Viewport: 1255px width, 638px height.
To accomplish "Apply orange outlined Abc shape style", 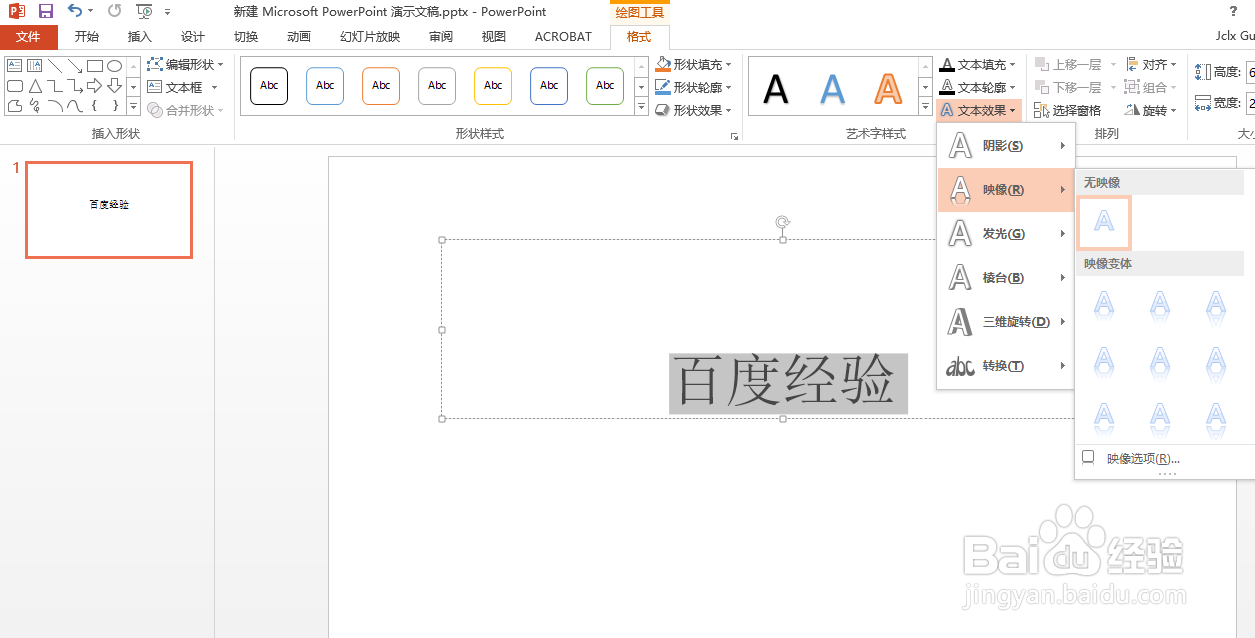I will (381, 86).
